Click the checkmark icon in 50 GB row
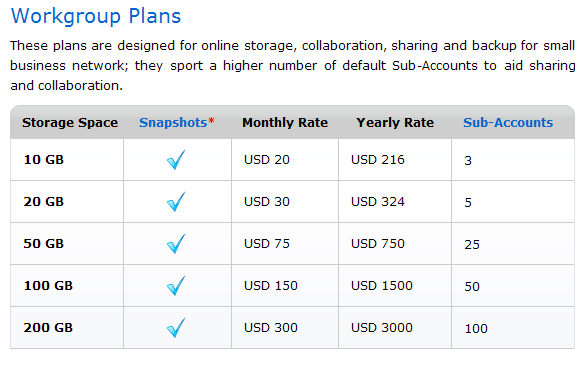Screen dimensions: 588x368 (x=176, y=243)
